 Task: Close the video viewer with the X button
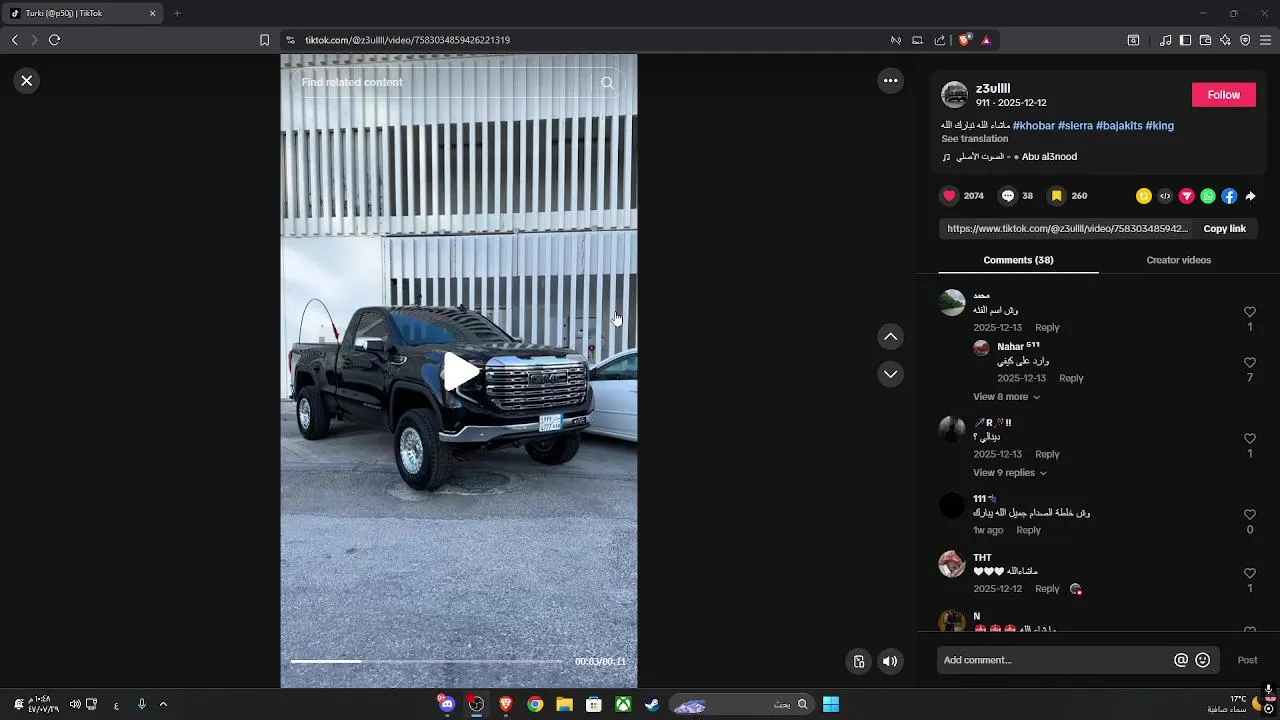pyautogui.click(x=27, y=81)
